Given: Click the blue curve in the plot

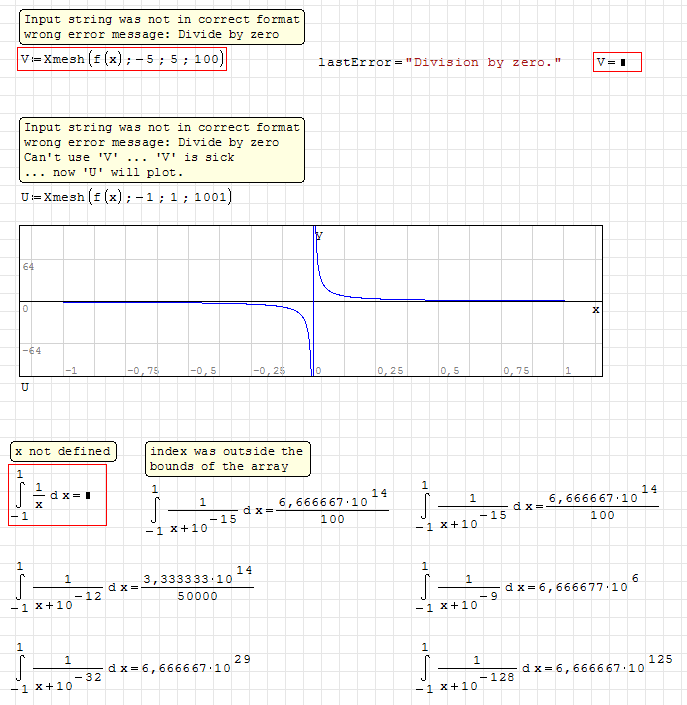Looking at the screenshot, I should tap(340, 291).
